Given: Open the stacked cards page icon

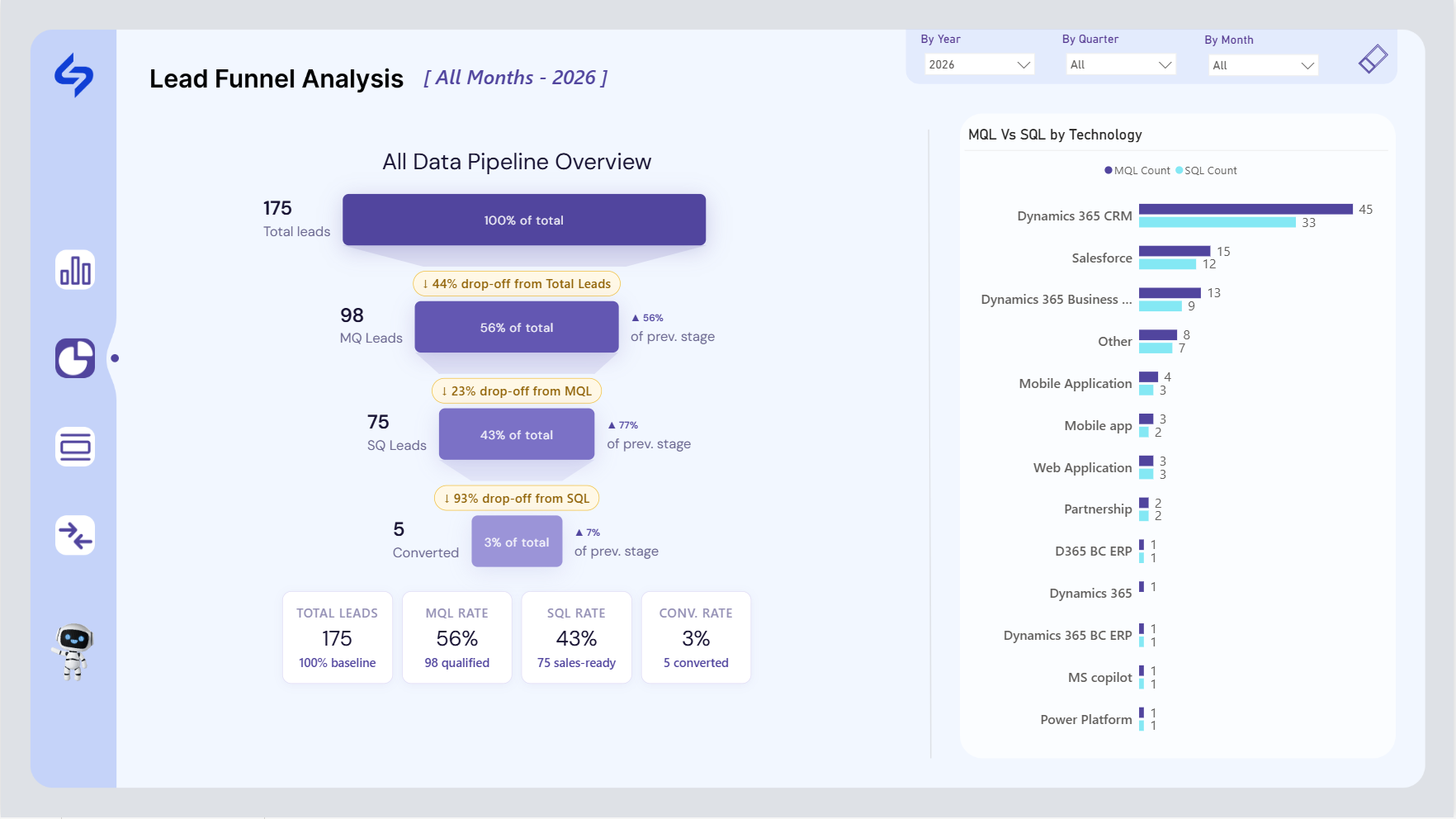Looking at the screenshot, I should pyautogui.click(x=75, y=447).
